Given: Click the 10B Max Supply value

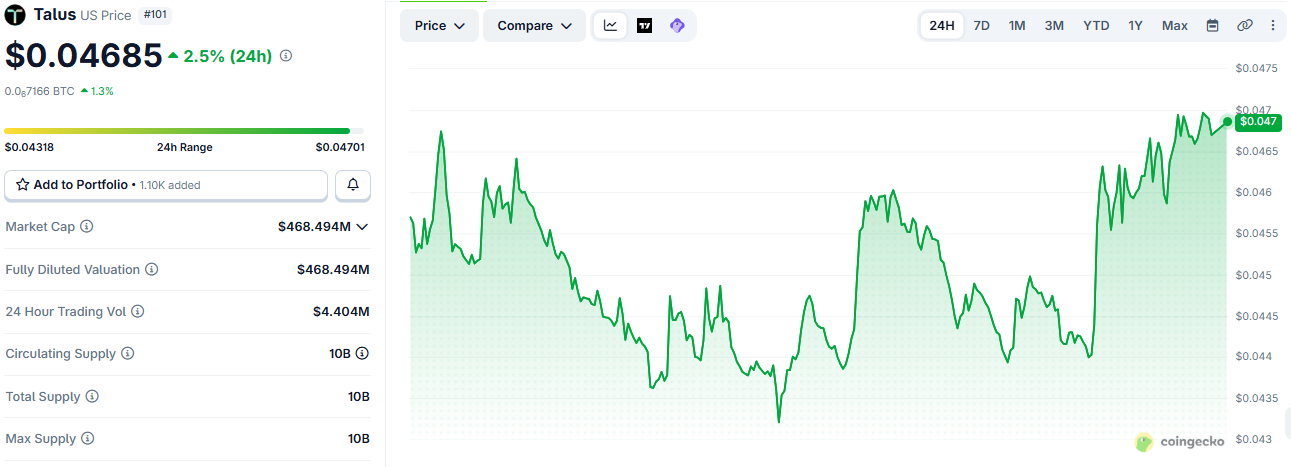Looking at the screenshot, I should [359, 439].
